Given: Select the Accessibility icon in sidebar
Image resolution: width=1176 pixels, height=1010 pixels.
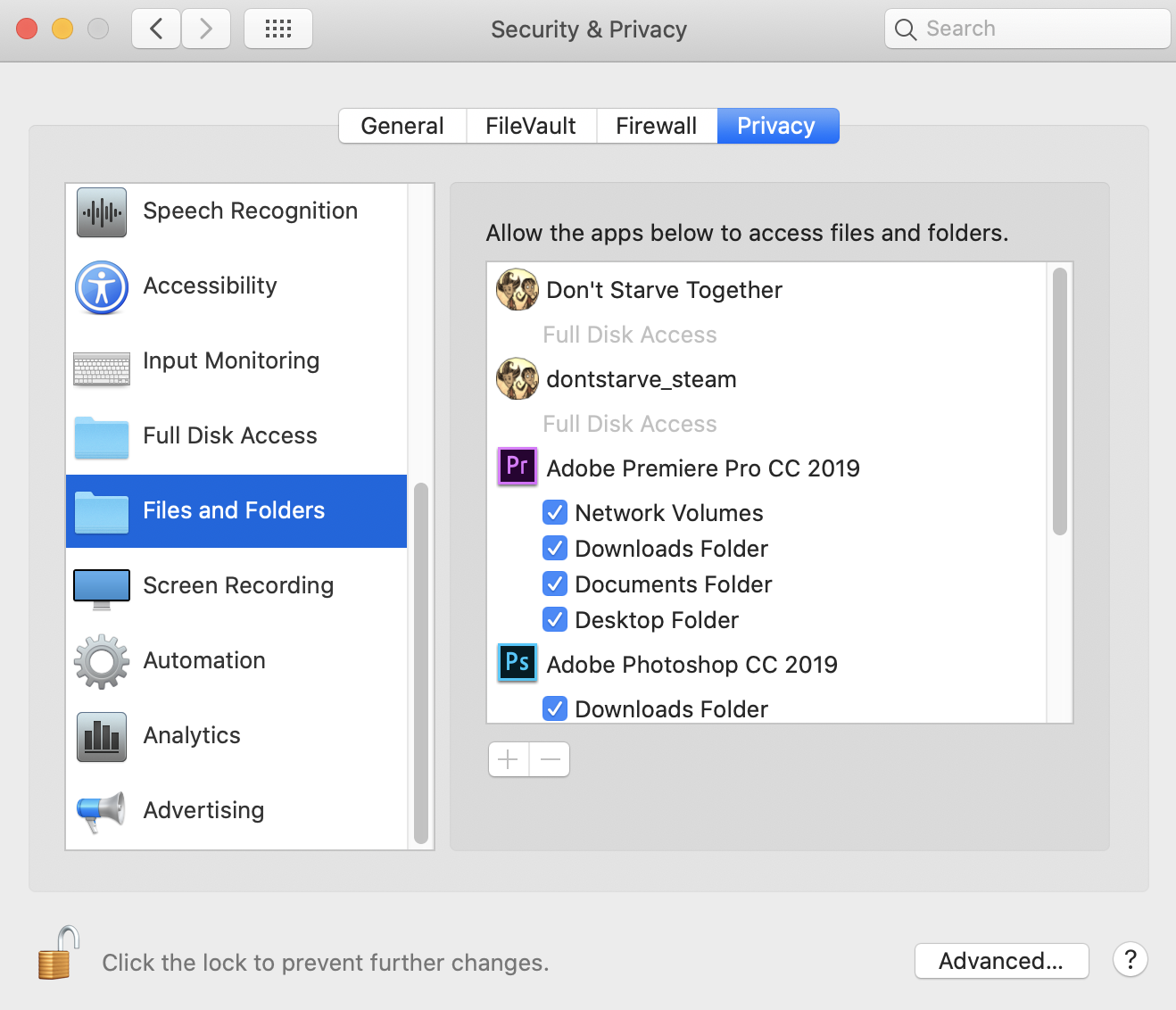Looking at the screenshot, I should coord(102,287).
